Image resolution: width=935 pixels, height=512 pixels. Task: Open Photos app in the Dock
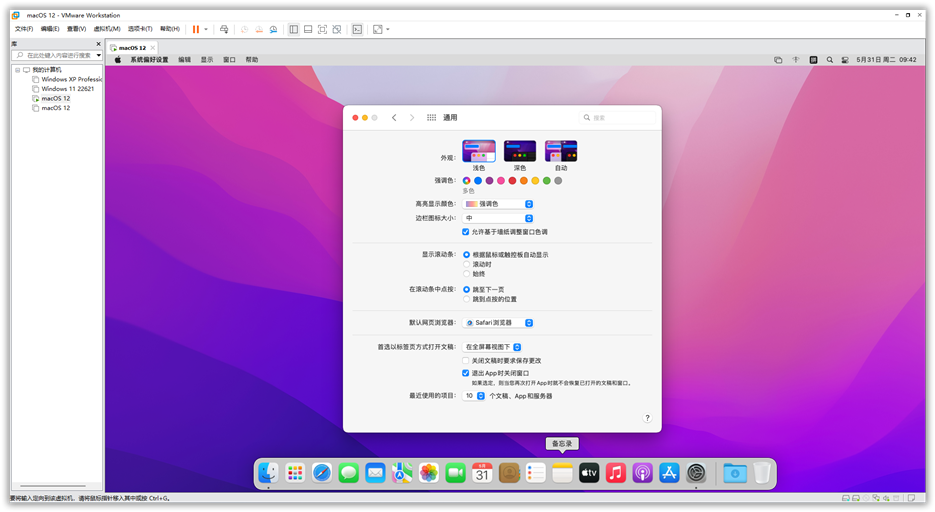429,473
